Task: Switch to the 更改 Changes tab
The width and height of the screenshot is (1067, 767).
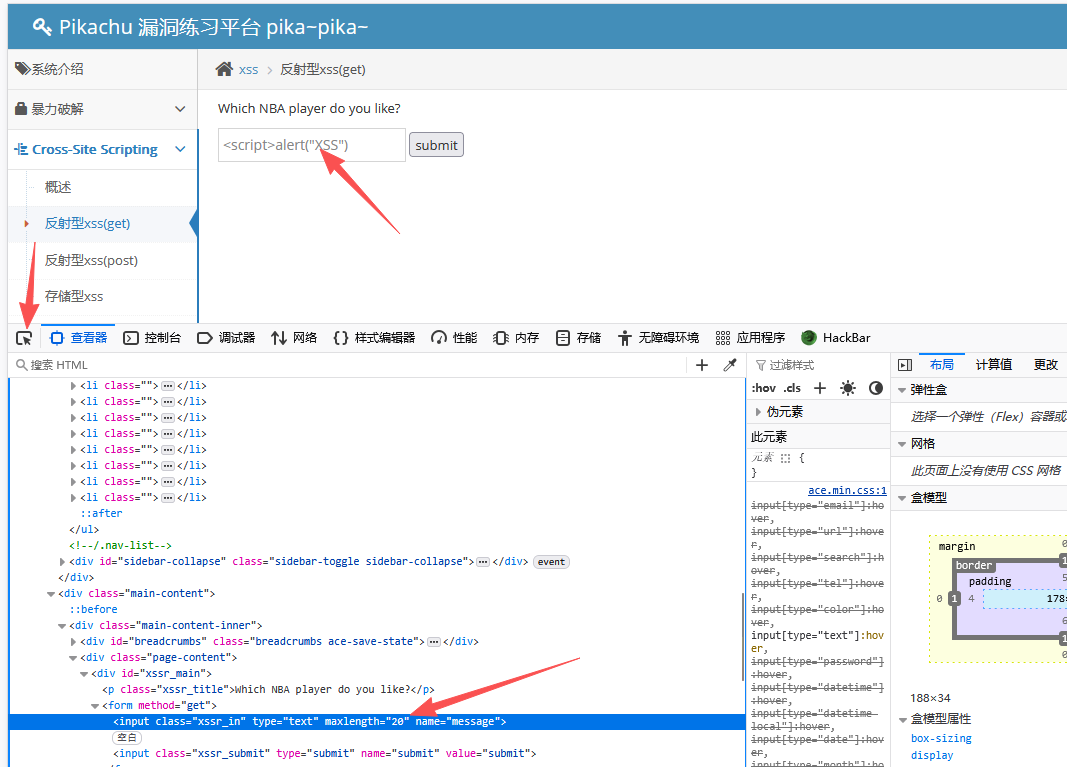Action: tap(1046, 365)
